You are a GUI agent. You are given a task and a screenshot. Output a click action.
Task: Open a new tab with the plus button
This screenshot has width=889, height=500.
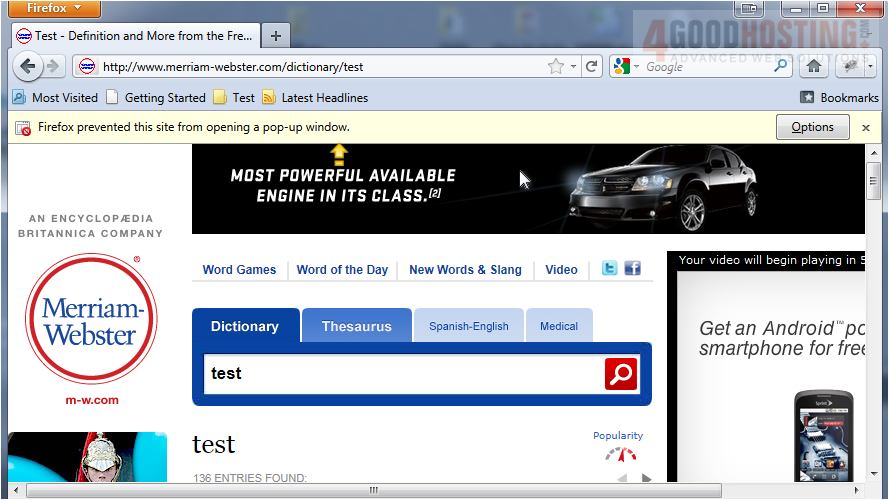pos(276,36)
